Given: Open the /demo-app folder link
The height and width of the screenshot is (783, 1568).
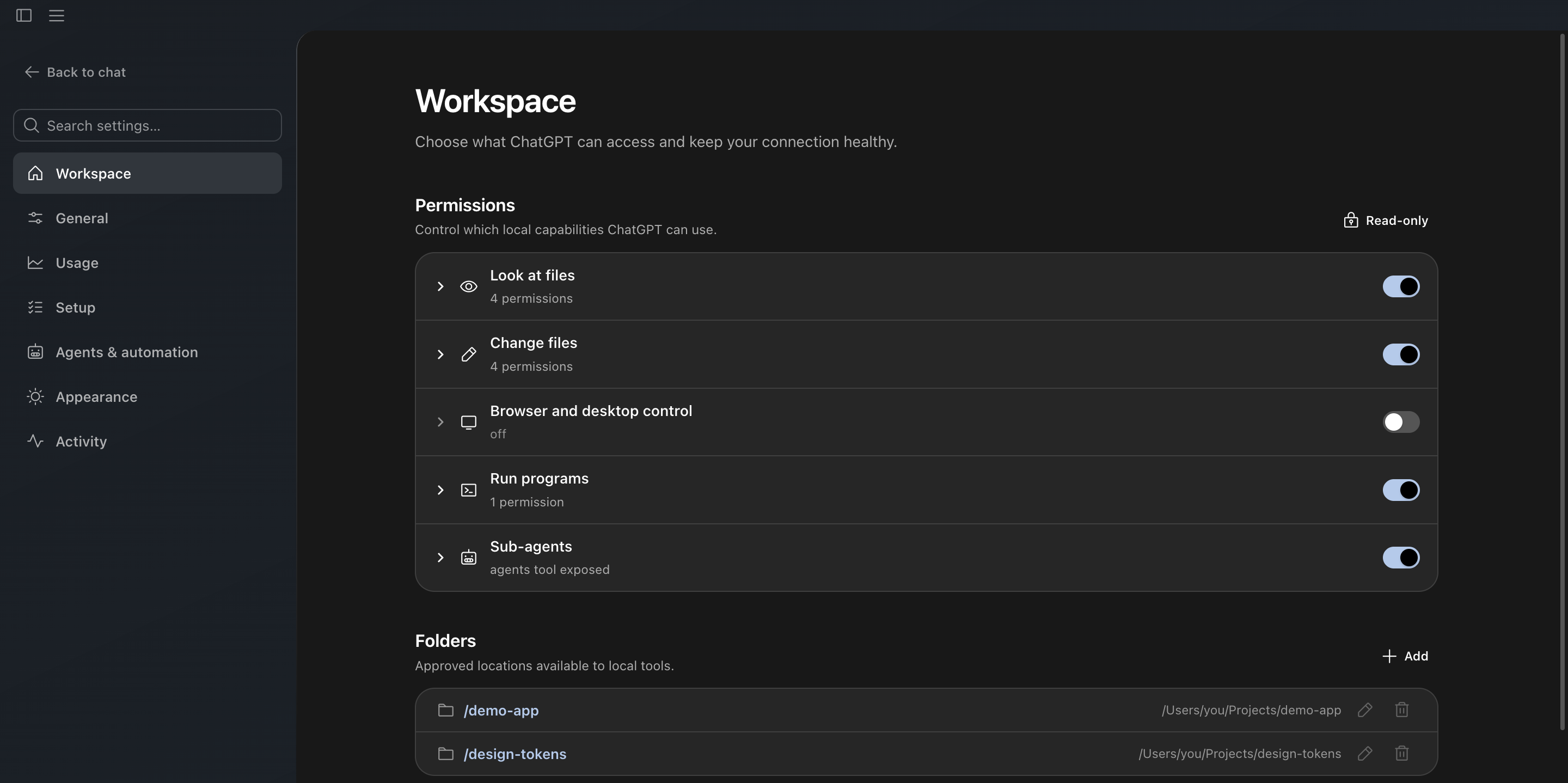Looking at the screenshot, I should pos(501,711).
